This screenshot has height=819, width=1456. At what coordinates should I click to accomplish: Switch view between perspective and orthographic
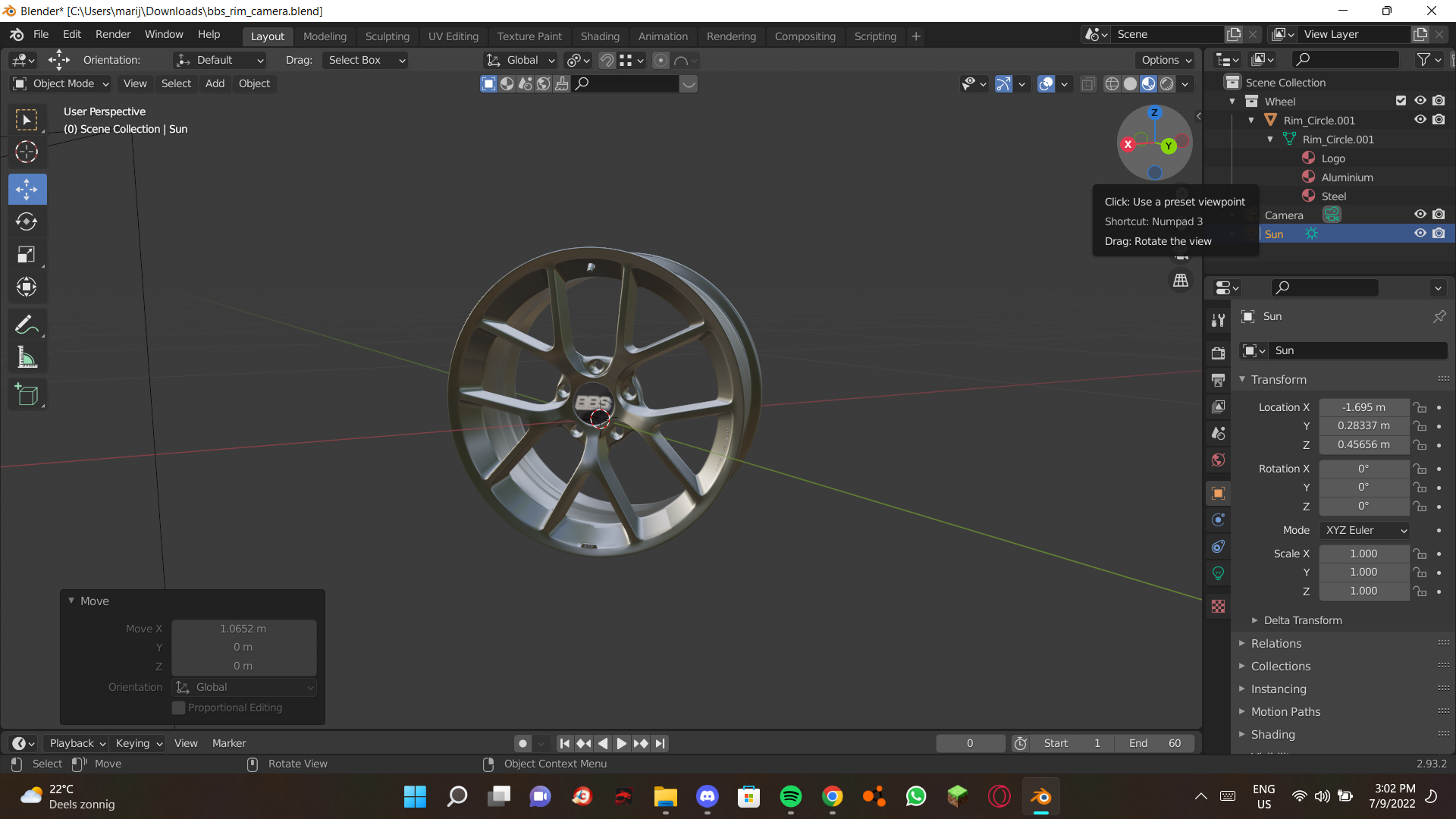[1181, 281]
